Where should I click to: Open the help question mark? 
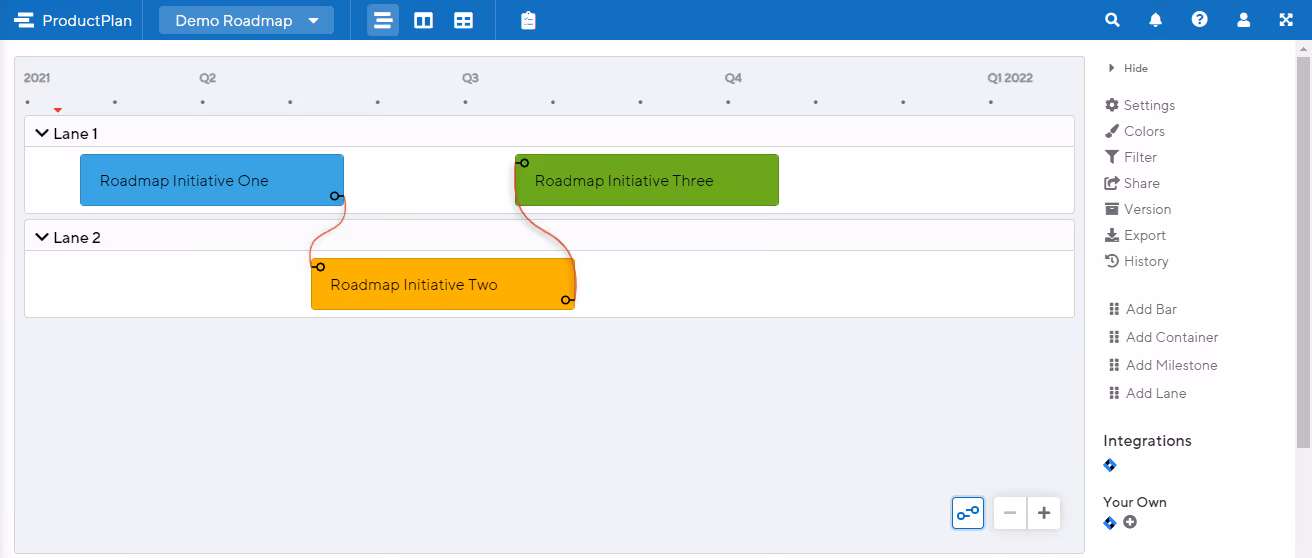click(1200, 20)
